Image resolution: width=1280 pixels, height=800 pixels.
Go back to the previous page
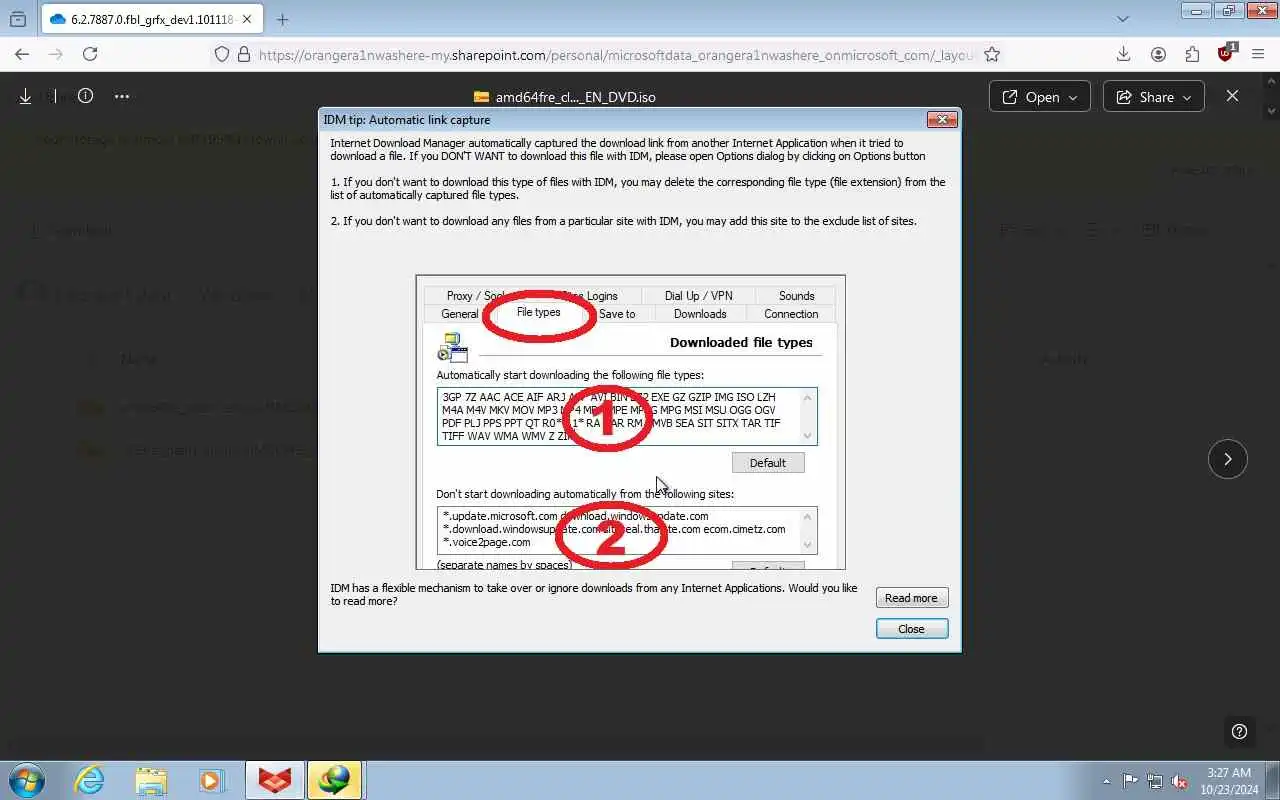(x=22, y=54)
